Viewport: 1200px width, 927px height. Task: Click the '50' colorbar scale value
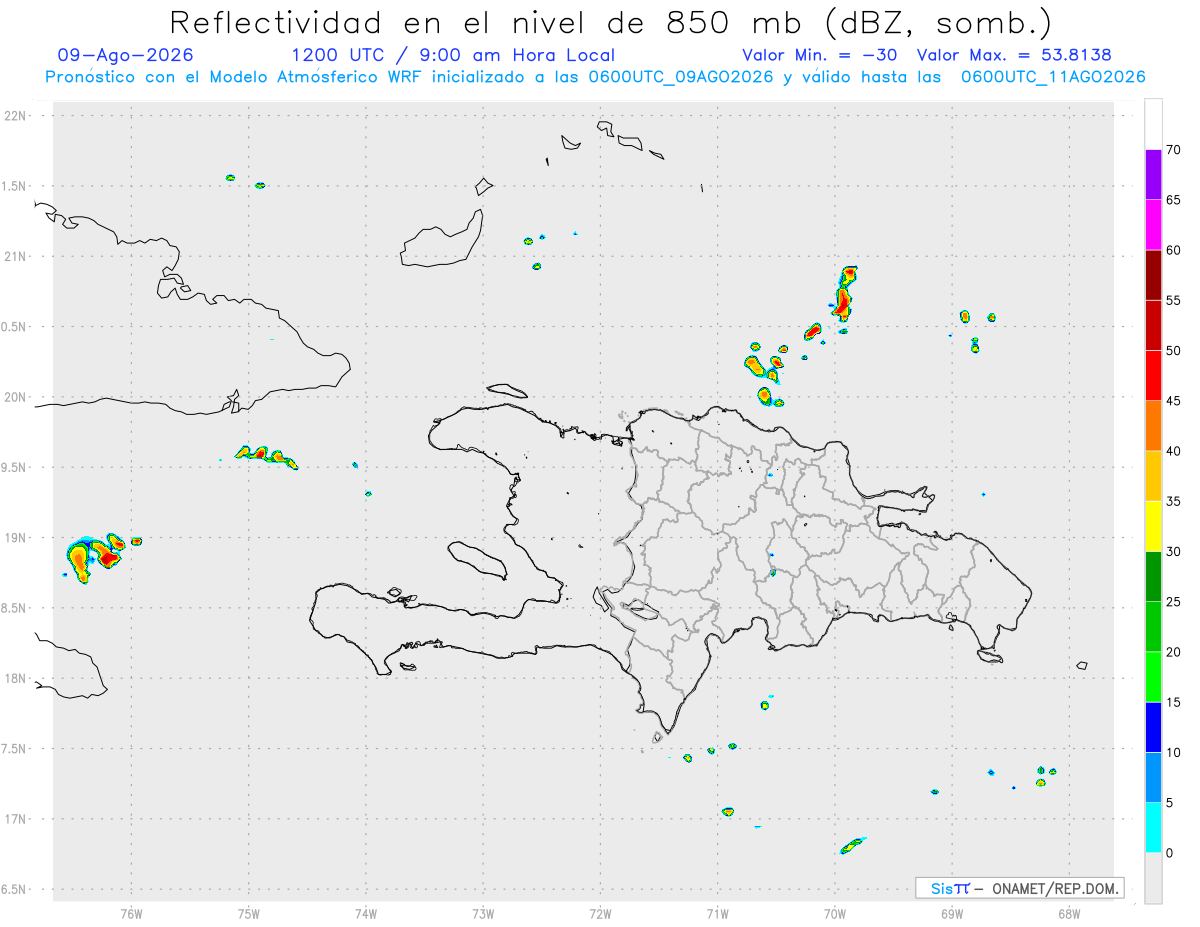tap(1174, 351)
